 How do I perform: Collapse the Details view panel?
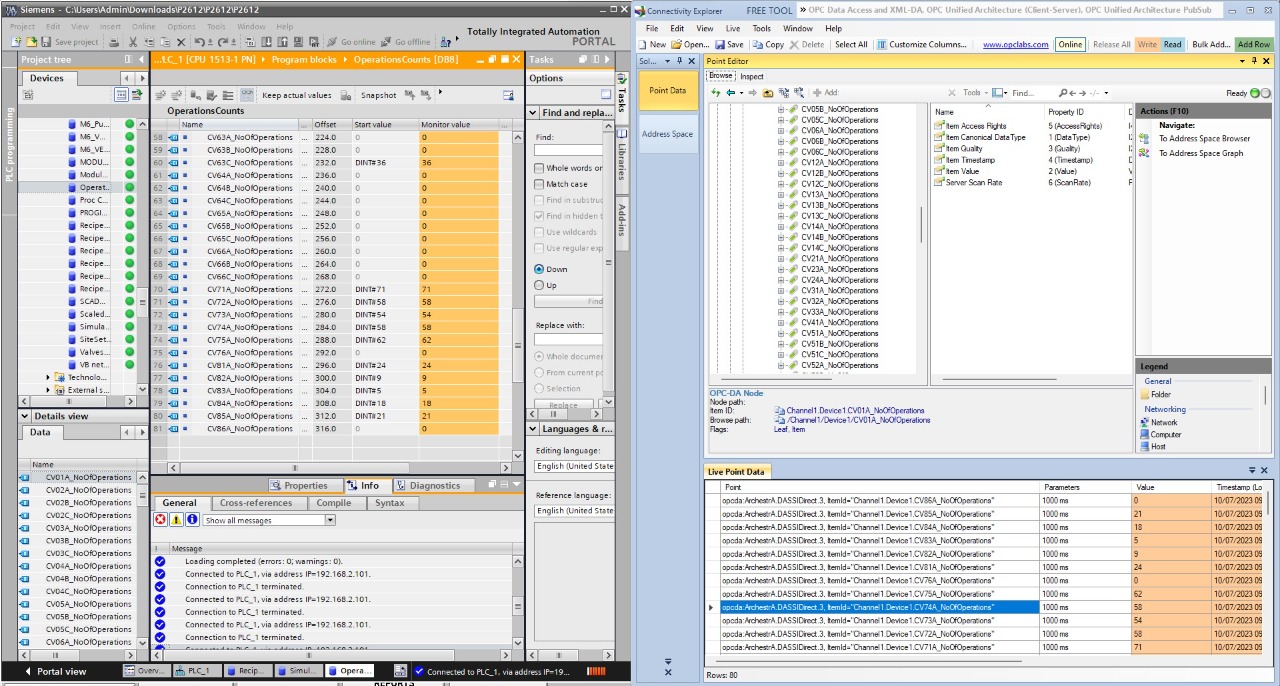(x=25, y=416)
